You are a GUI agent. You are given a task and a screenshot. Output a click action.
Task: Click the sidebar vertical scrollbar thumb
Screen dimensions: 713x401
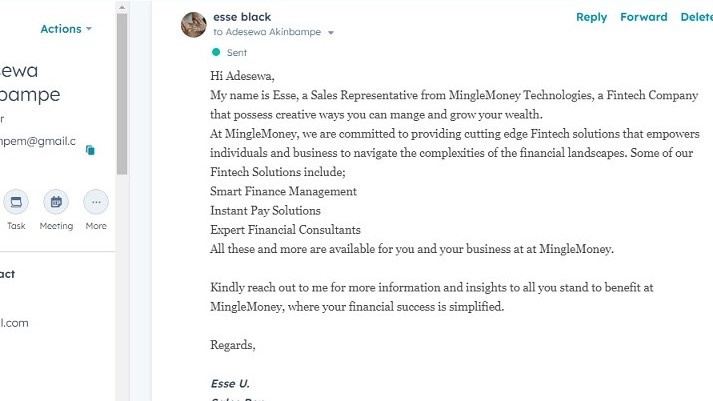(122, 94)
